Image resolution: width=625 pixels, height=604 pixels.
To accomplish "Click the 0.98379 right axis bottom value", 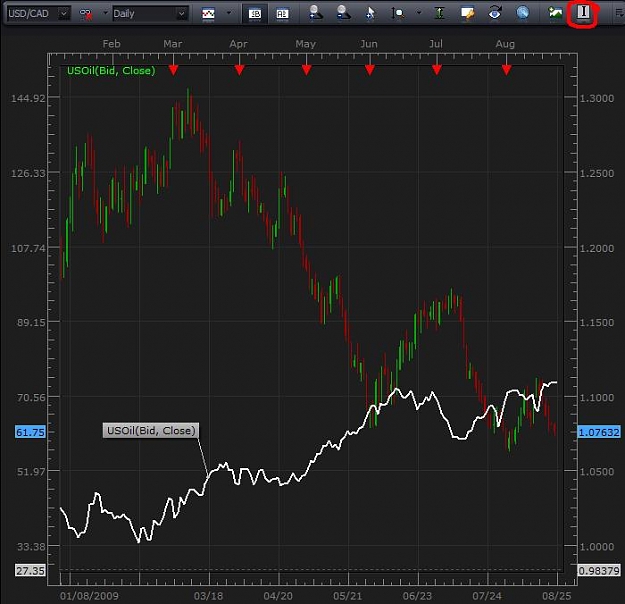I will tap(599, 571).
